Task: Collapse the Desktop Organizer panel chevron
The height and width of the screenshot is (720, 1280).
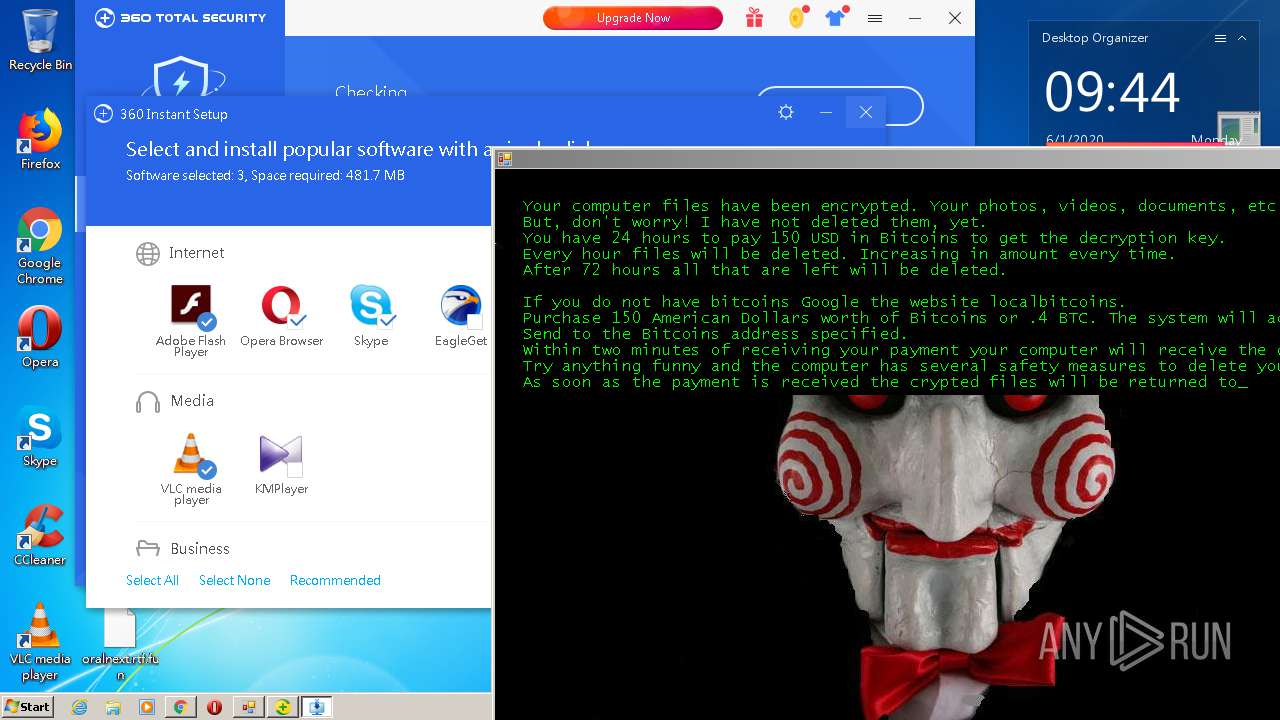Action: pyautogui.click(x=1242, y=38)
